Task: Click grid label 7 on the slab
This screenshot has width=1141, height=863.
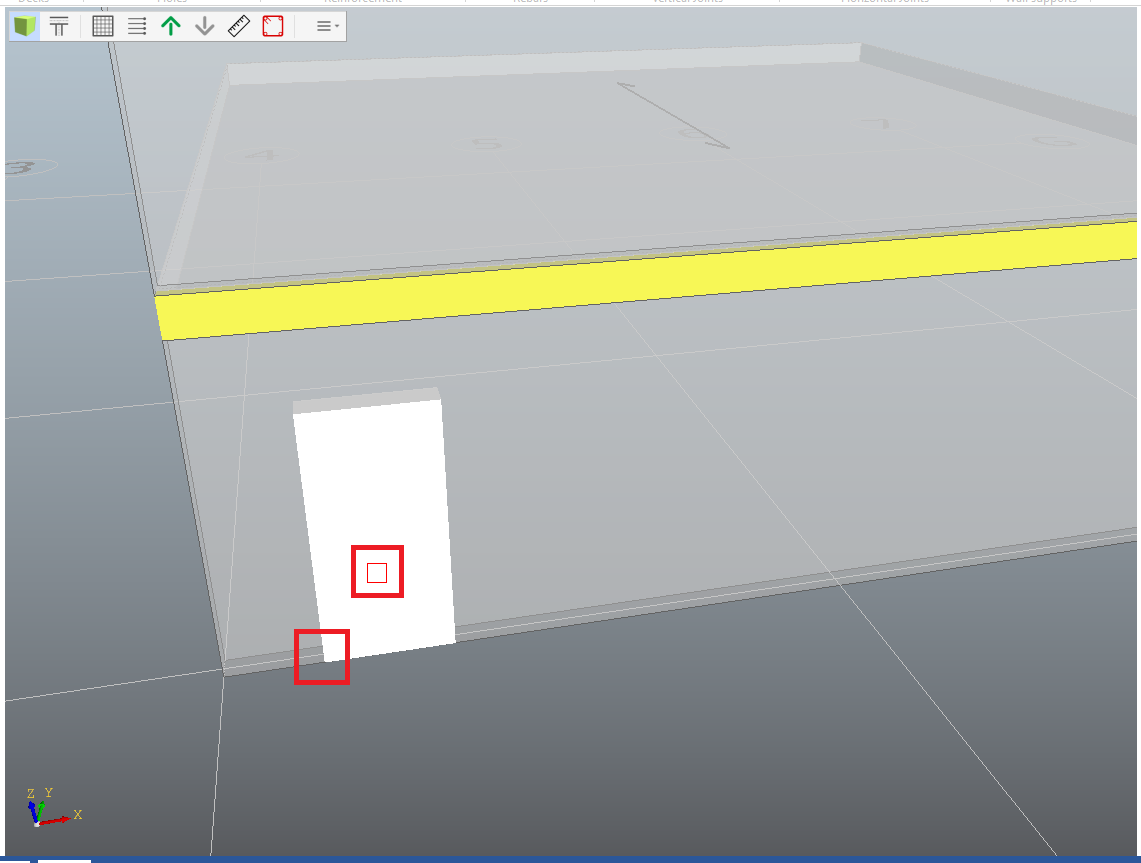Action: [874, 125]
